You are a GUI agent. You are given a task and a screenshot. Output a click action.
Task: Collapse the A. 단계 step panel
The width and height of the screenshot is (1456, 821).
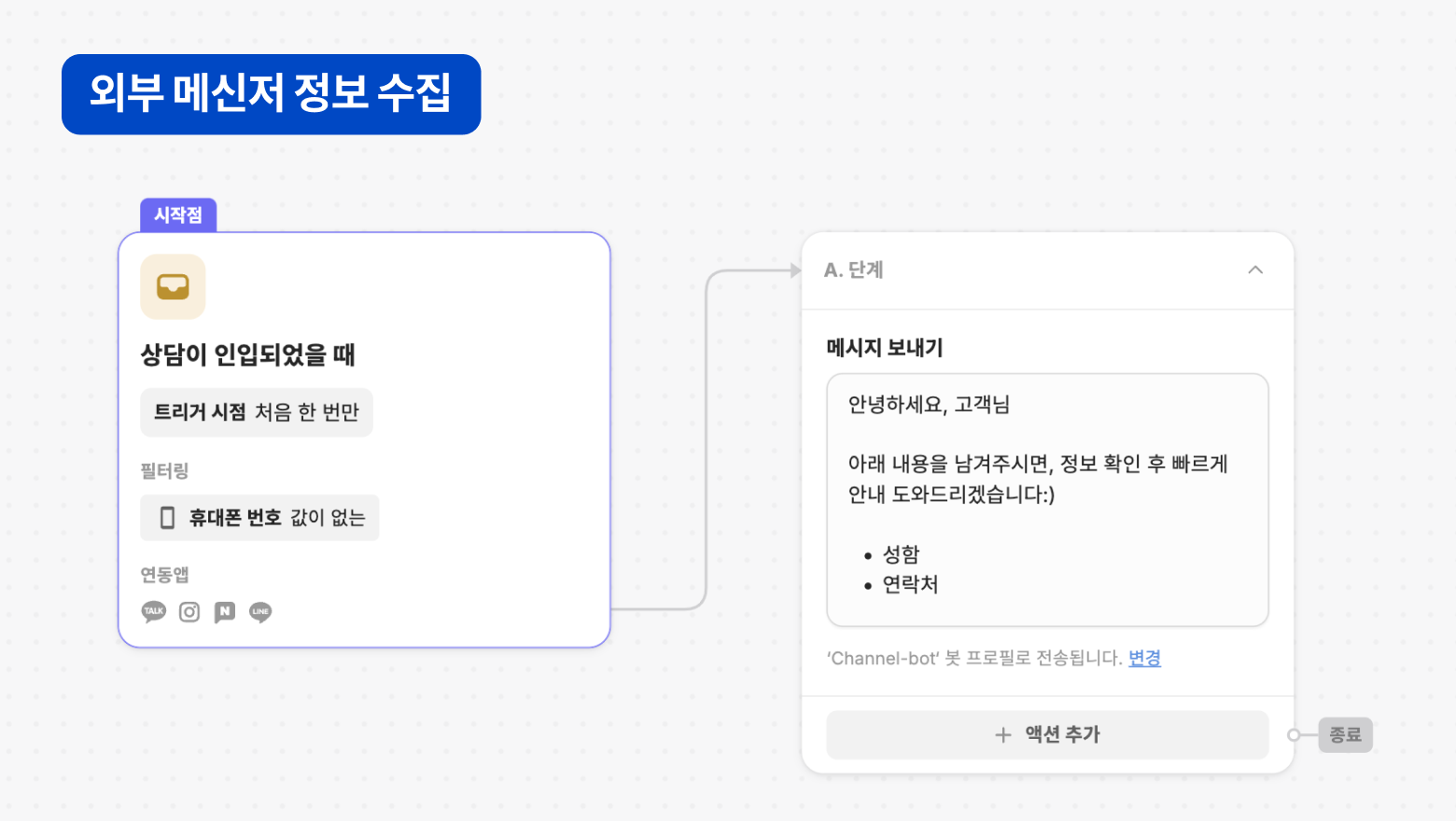[1255, 270]
